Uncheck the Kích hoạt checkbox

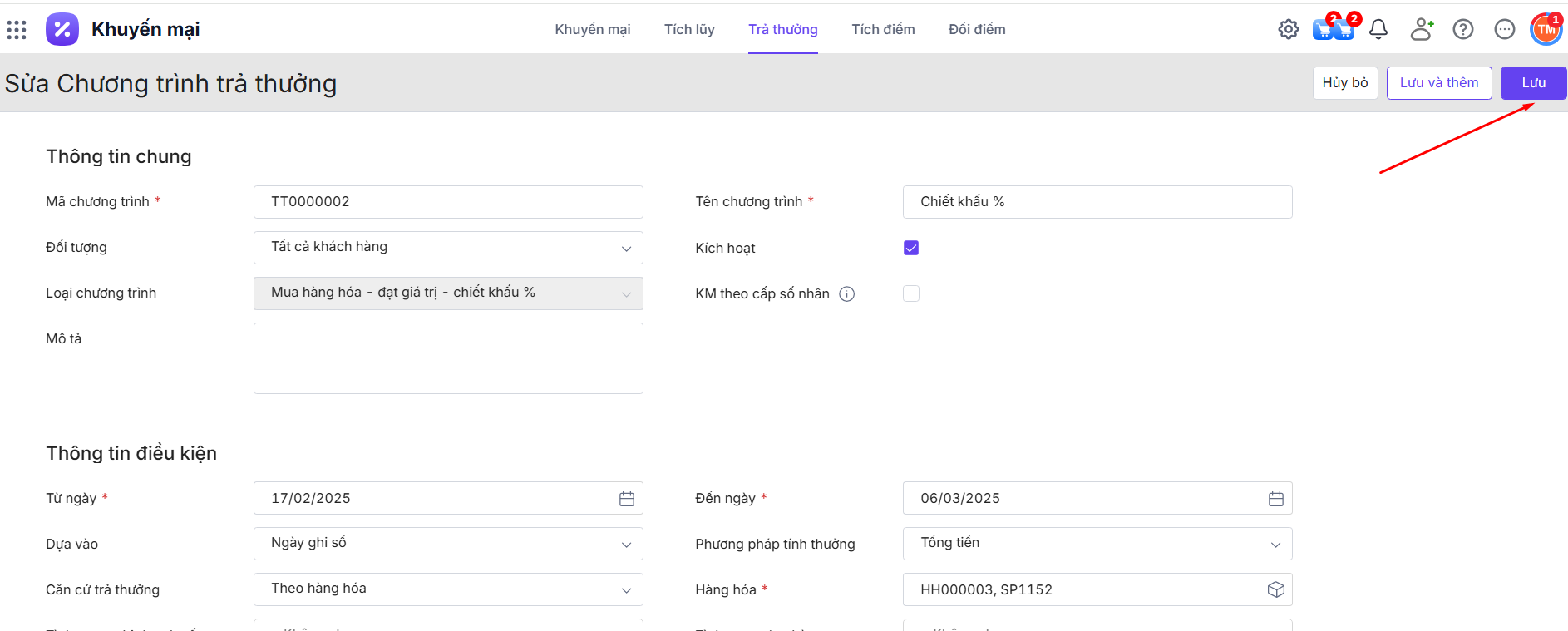pos(911,248)
